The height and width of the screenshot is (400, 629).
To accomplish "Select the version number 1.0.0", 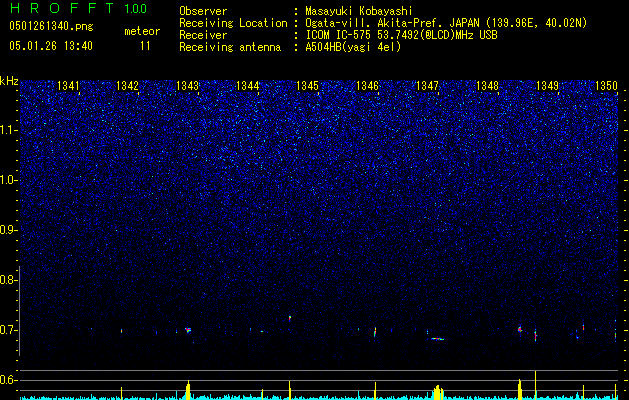I will (x=135, y=8).
